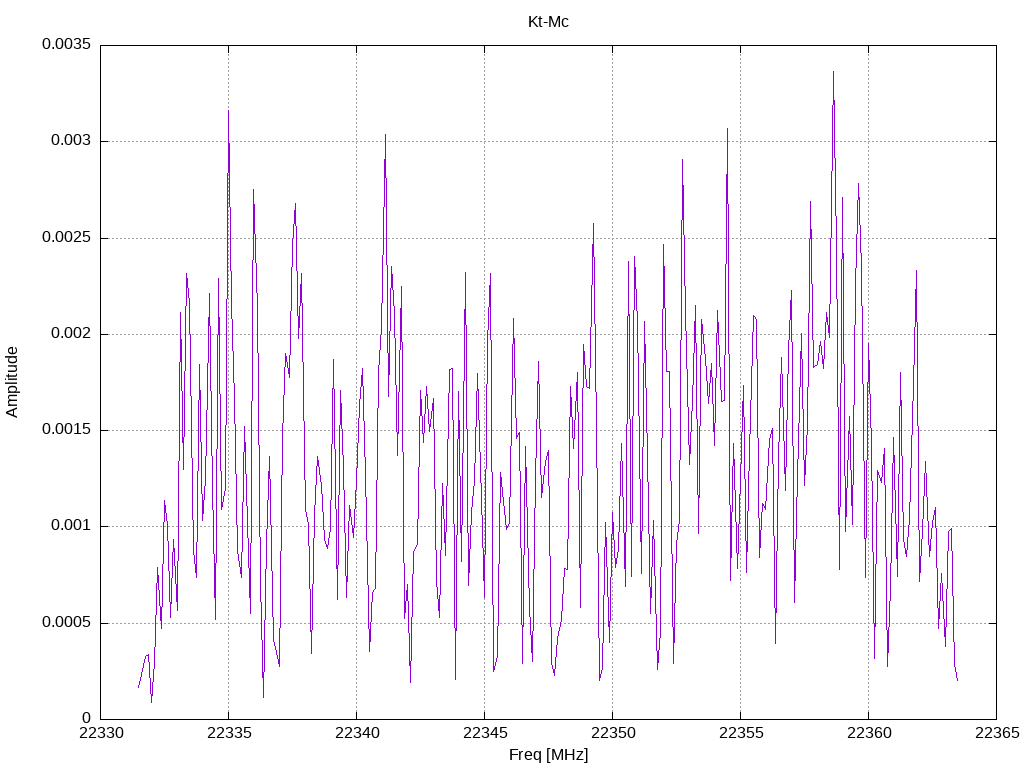Click the 0.002 y-axis tick label
Screen dimensions: 1024x768
[71, 334]
